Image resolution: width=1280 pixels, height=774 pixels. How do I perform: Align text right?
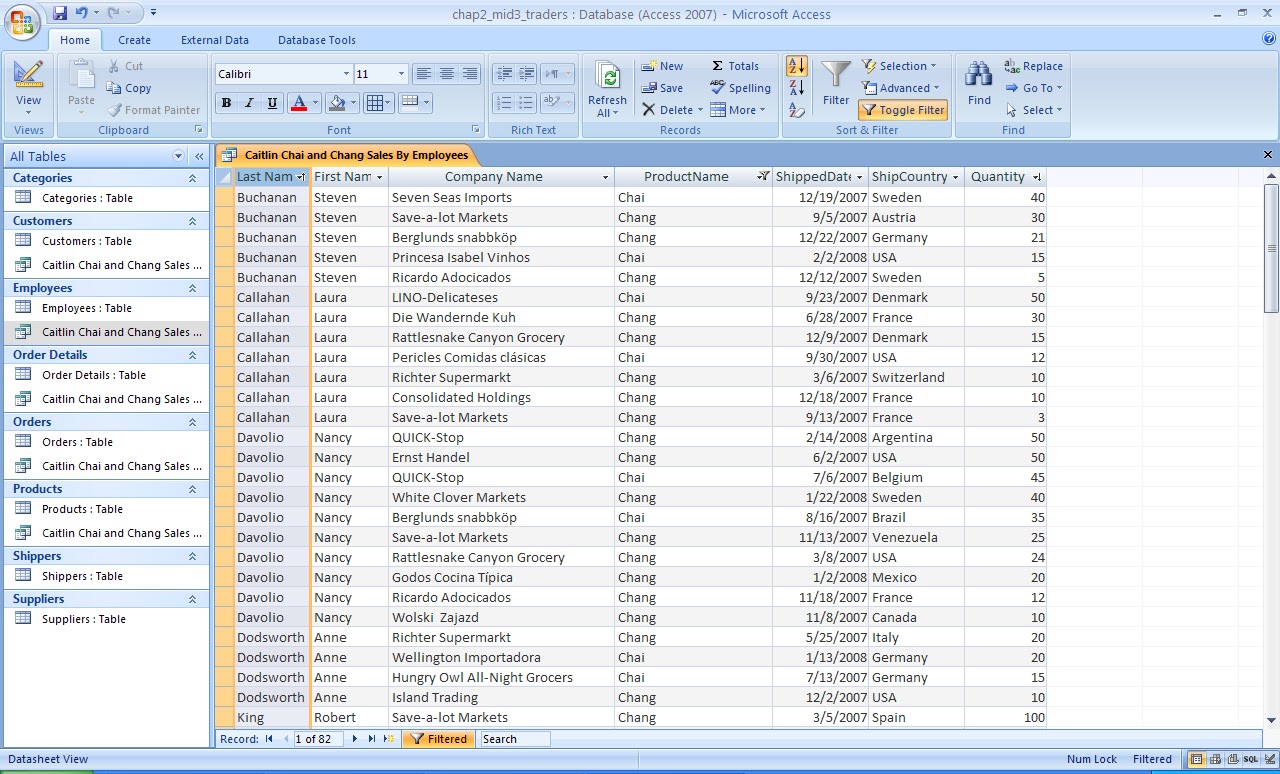click(x=470, y=74)
